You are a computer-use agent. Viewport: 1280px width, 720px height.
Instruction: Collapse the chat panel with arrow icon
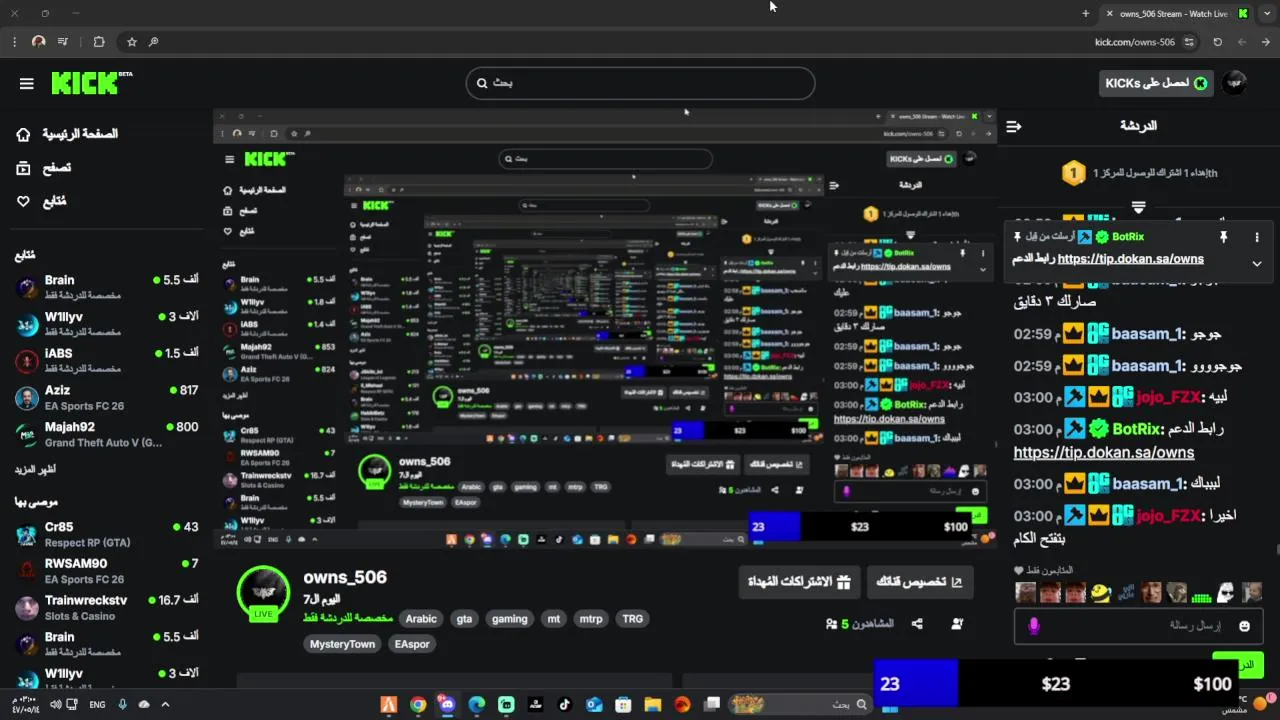click(1014, 126)
